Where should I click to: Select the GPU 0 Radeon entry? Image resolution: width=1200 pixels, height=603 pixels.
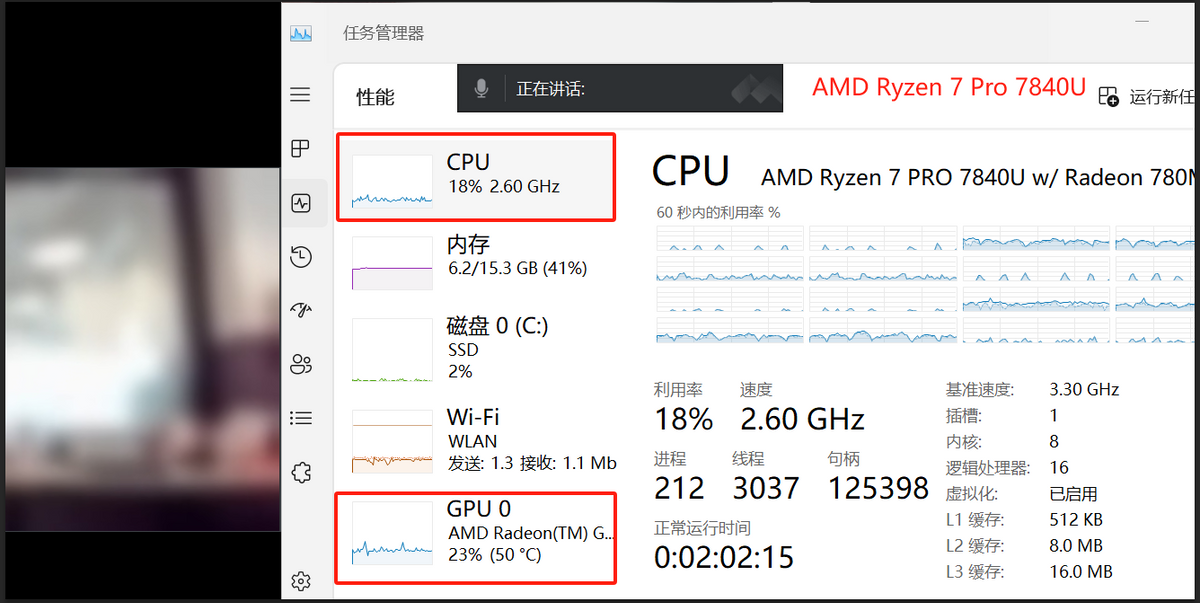tap(476, 538)
